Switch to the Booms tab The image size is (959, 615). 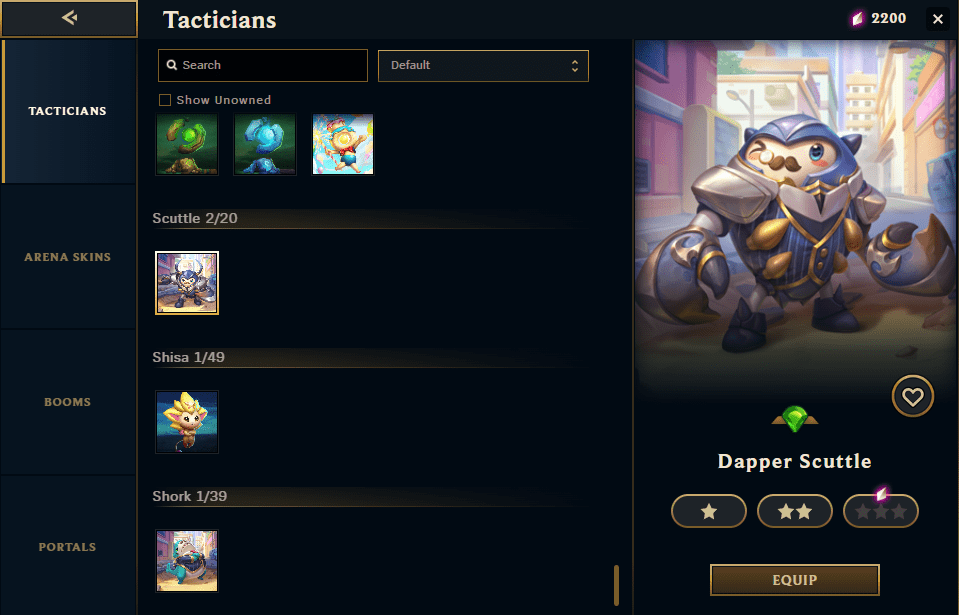tap(68, 402)
